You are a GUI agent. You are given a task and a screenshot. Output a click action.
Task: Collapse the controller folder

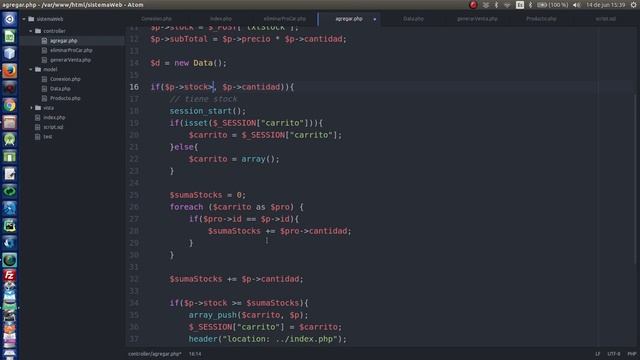[x=31, y=31]
